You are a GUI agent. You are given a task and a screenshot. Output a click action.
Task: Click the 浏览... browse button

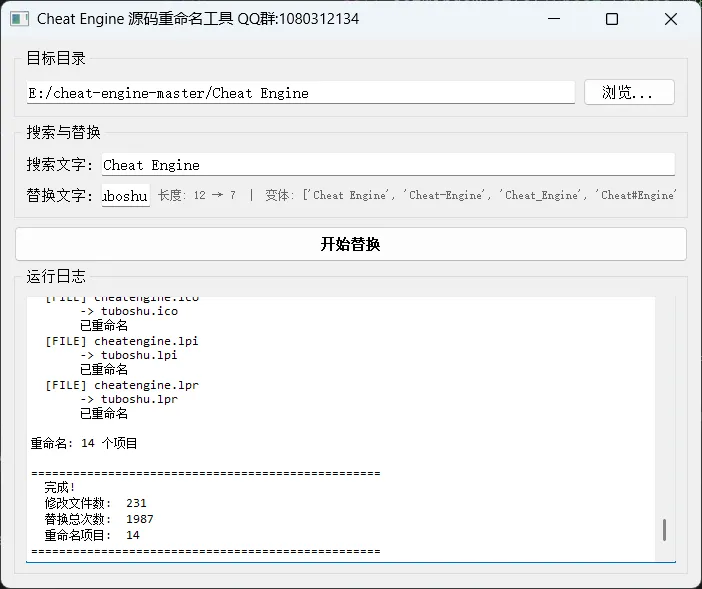tap(629, 92)
